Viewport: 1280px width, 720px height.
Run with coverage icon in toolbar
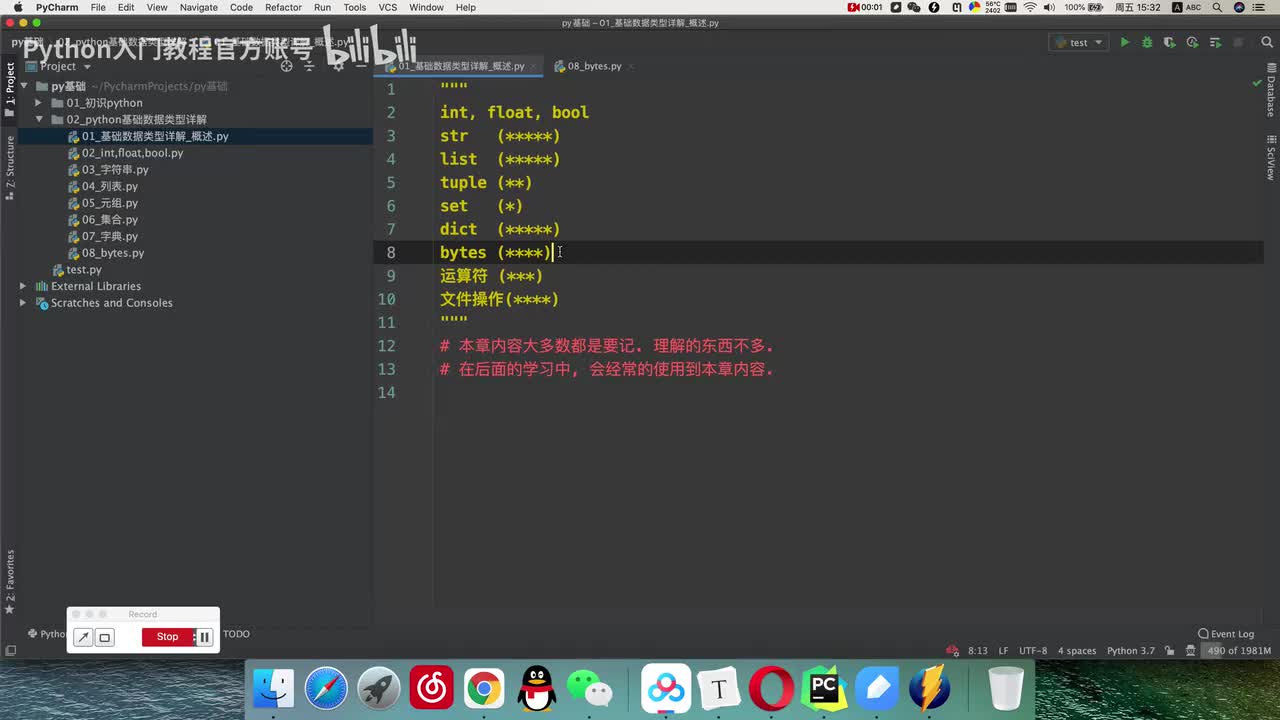point(1169,43)
